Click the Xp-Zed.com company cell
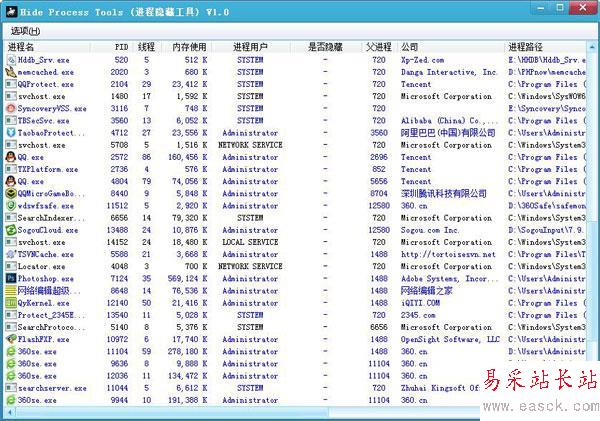 pos(422,60)
